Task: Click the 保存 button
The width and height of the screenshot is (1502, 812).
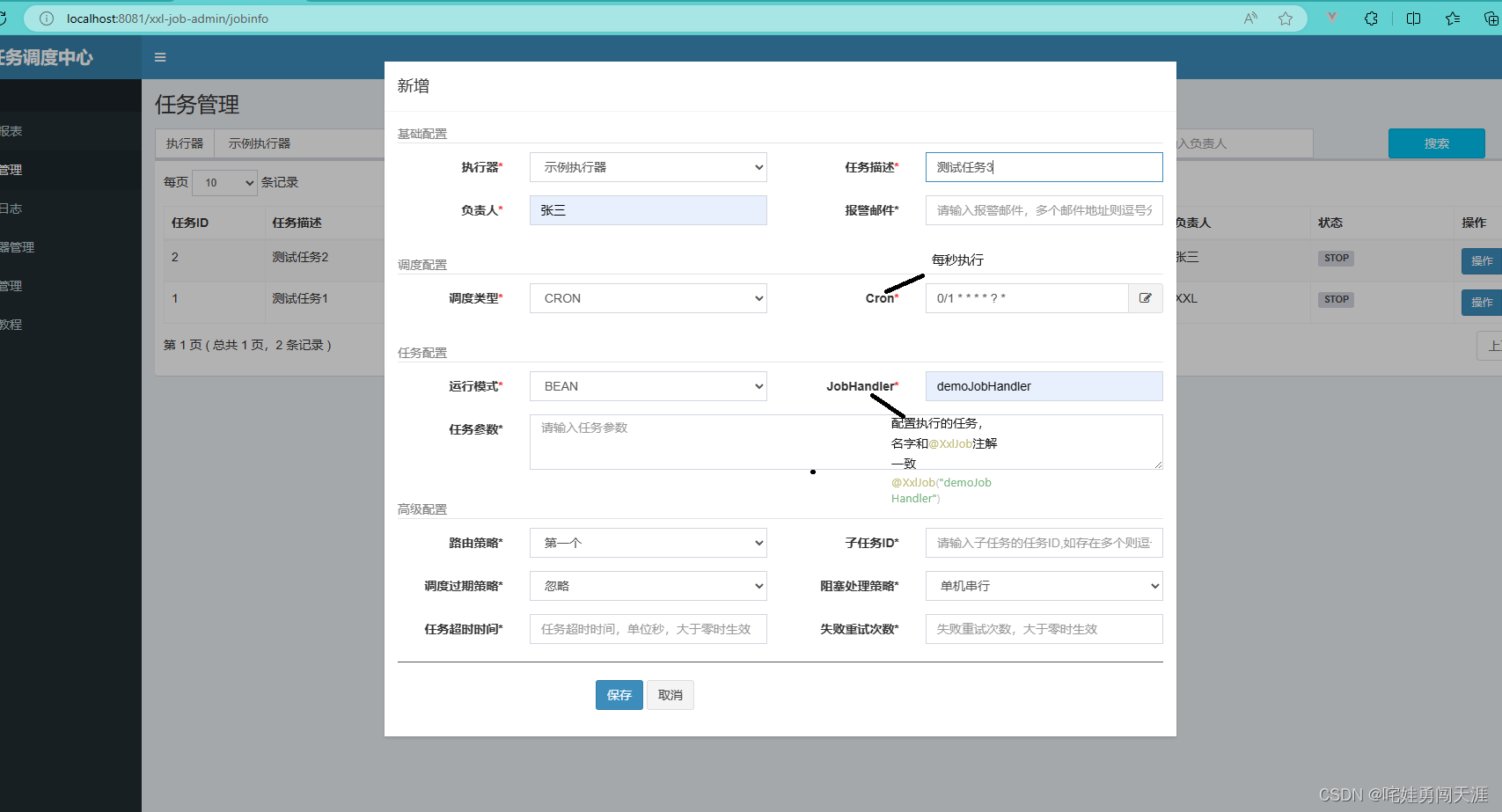Action: pos(619,695)
